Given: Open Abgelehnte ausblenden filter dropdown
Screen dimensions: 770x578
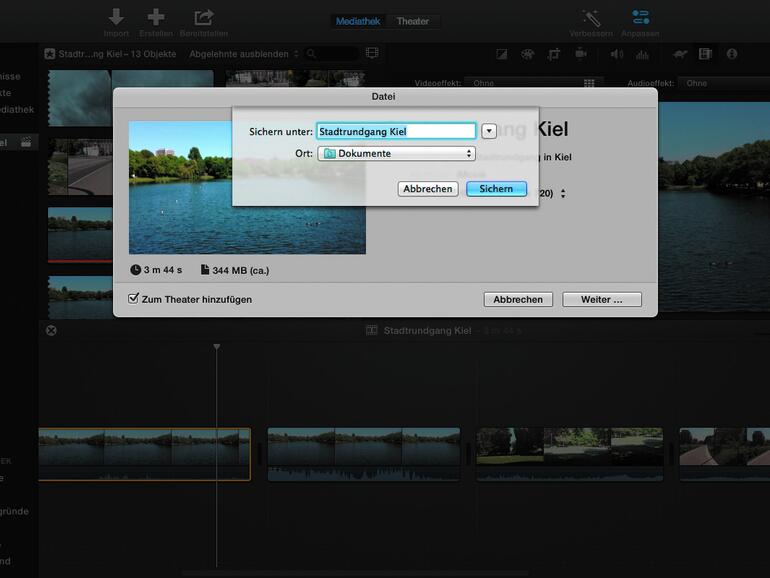Looking at the screenshot, I should point(243,54).
